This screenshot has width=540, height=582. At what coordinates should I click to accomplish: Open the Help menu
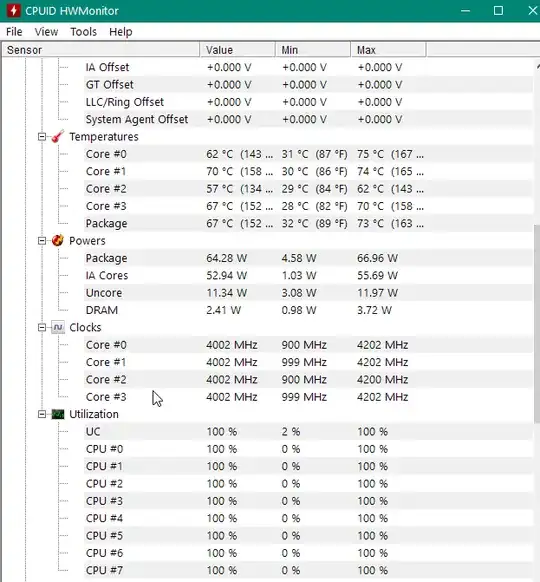pyautogui.click(x=121, y=32)
